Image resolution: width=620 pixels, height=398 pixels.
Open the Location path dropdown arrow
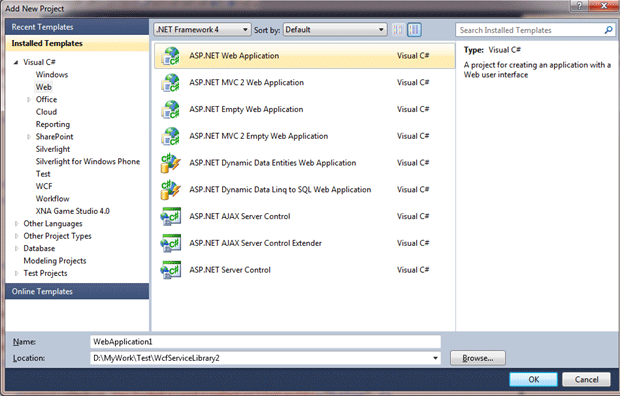[x=435, y=358]
